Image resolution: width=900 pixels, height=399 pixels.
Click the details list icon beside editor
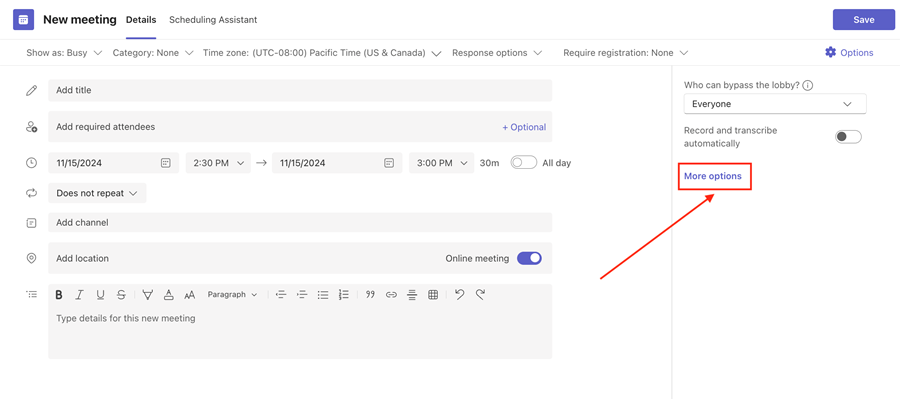[x=32, y=294]
